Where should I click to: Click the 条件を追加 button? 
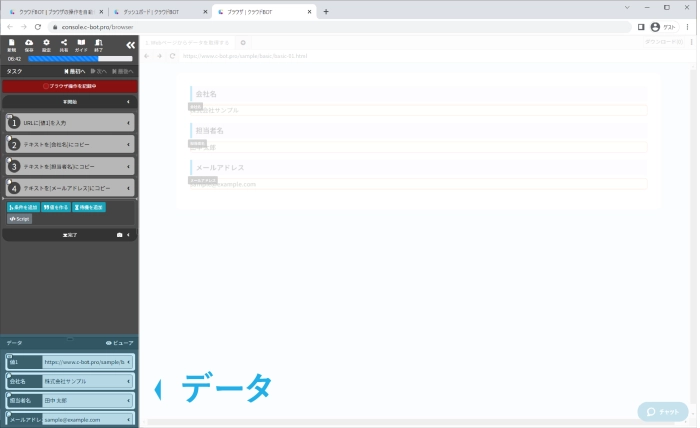pyautogui.click(x=24, y=206)
